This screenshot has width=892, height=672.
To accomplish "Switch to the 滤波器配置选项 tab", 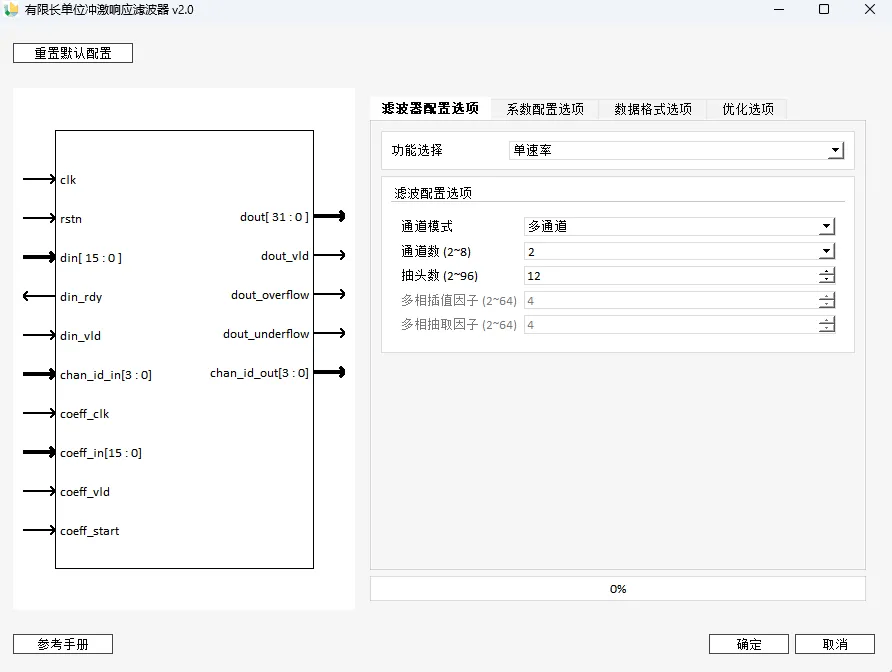I will coord(430,109).
